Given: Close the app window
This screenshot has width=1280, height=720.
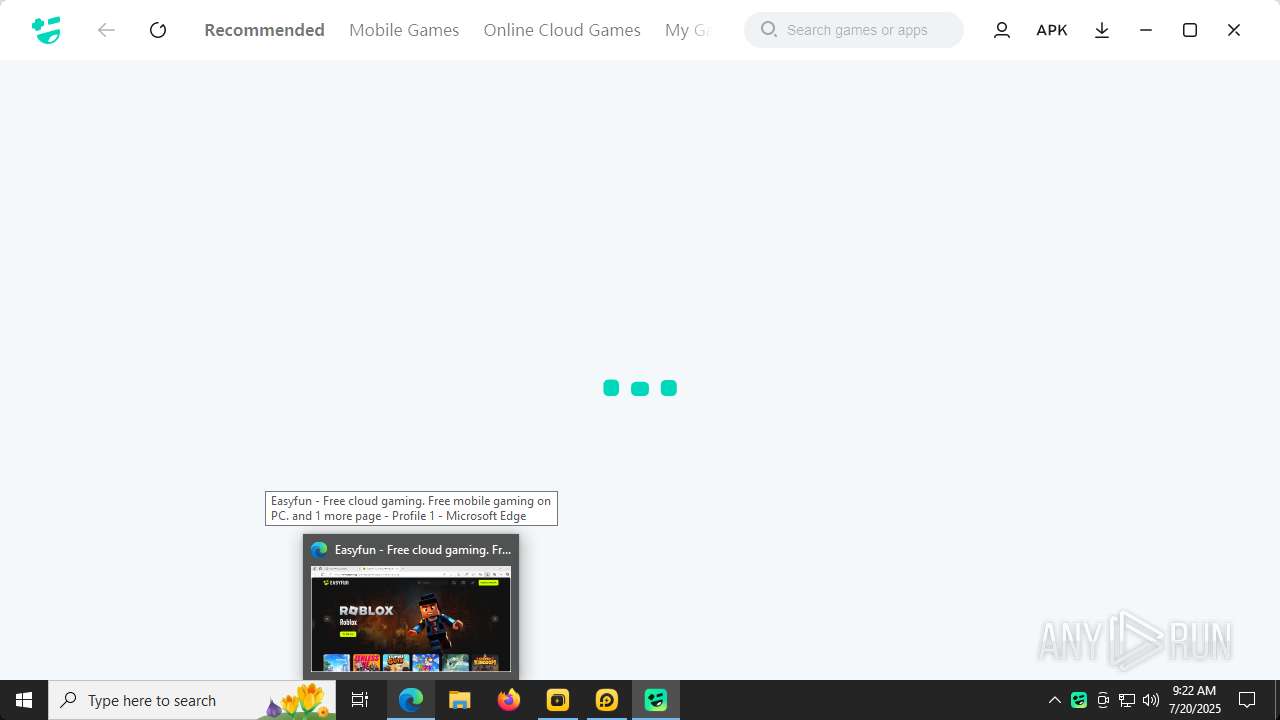Looking at the screenshot, I should point(1234,30).
